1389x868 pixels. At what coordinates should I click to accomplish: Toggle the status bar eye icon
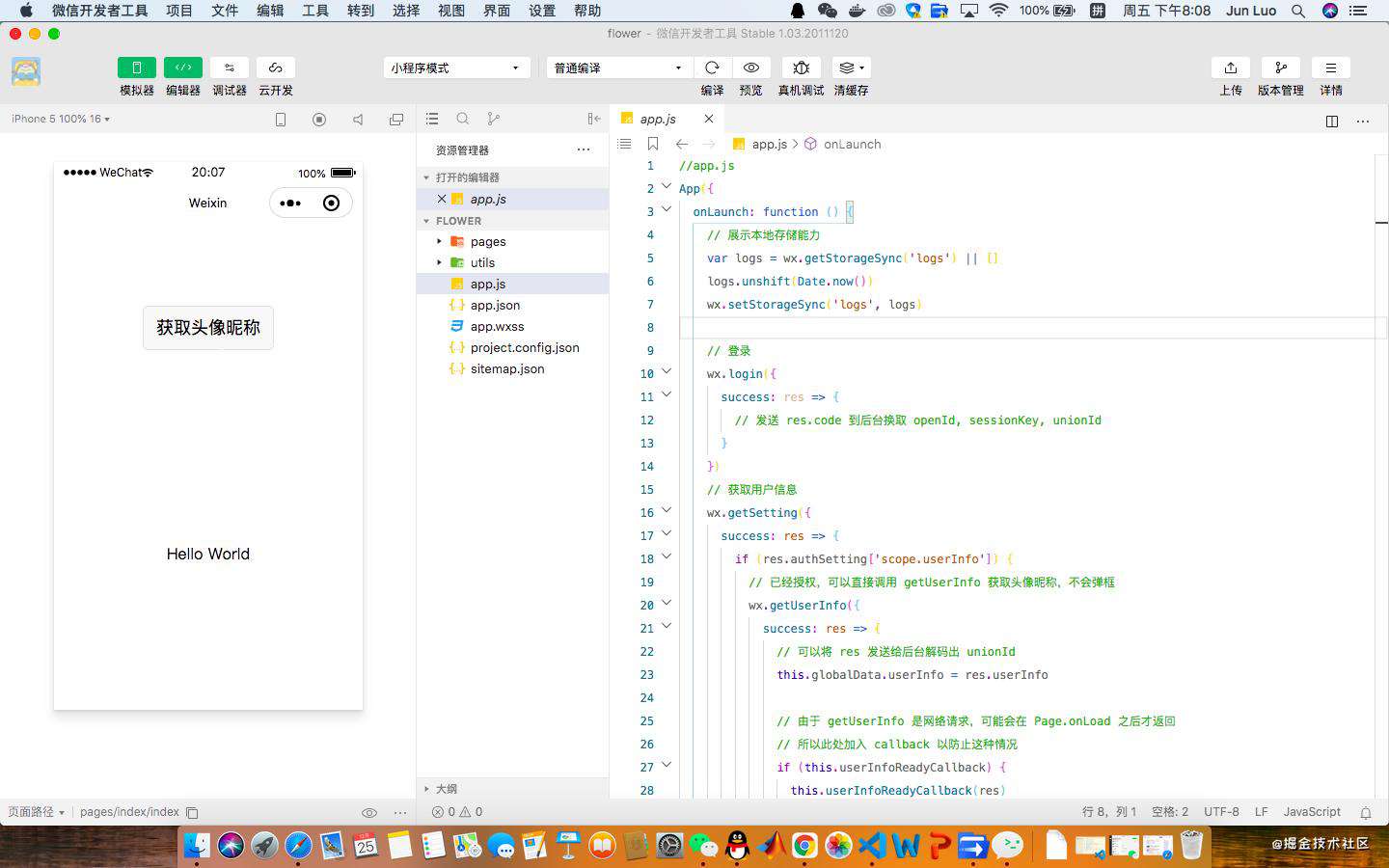coord(368,812)
